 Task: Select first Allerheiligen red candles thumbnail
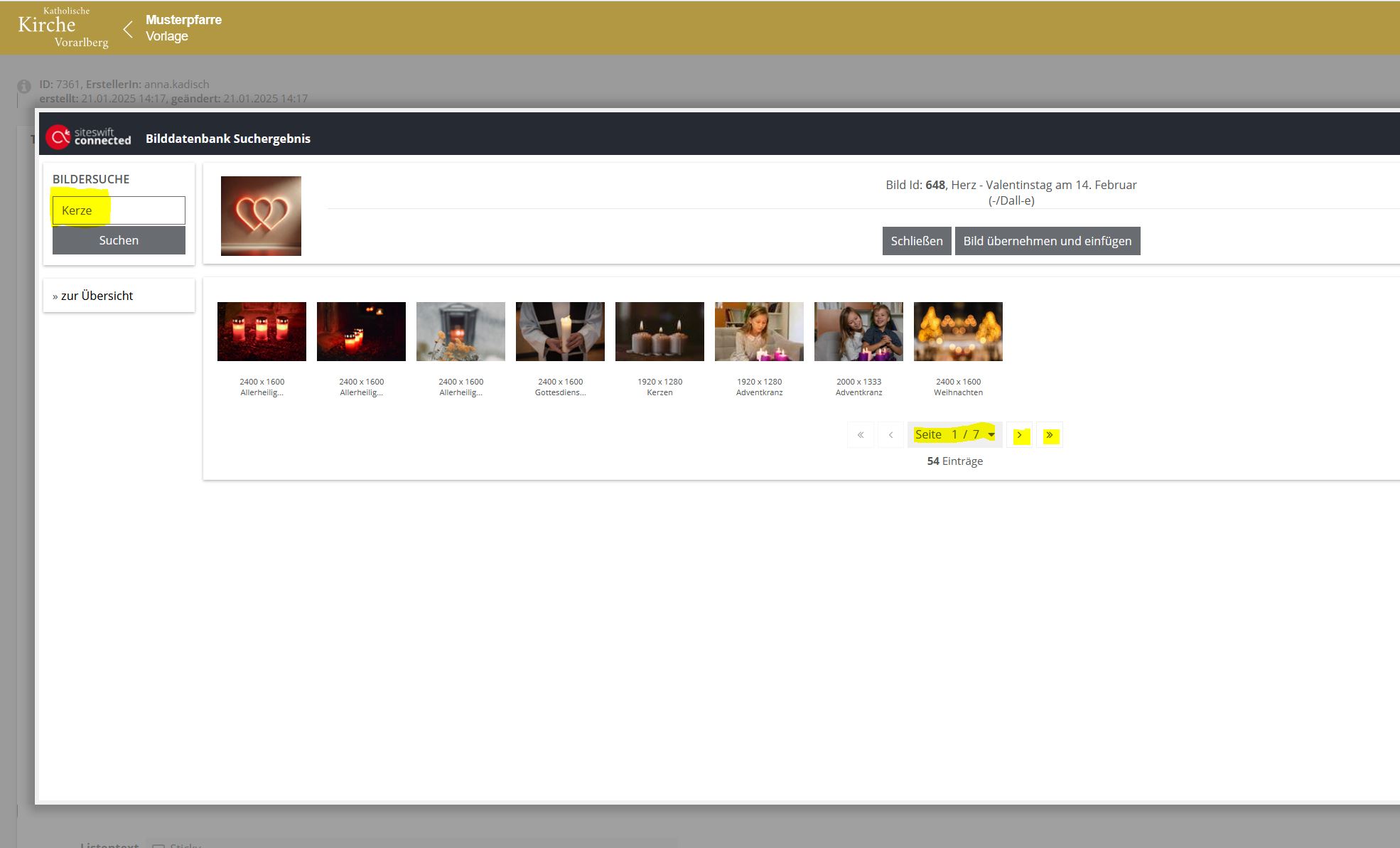(x=262, y=331)
